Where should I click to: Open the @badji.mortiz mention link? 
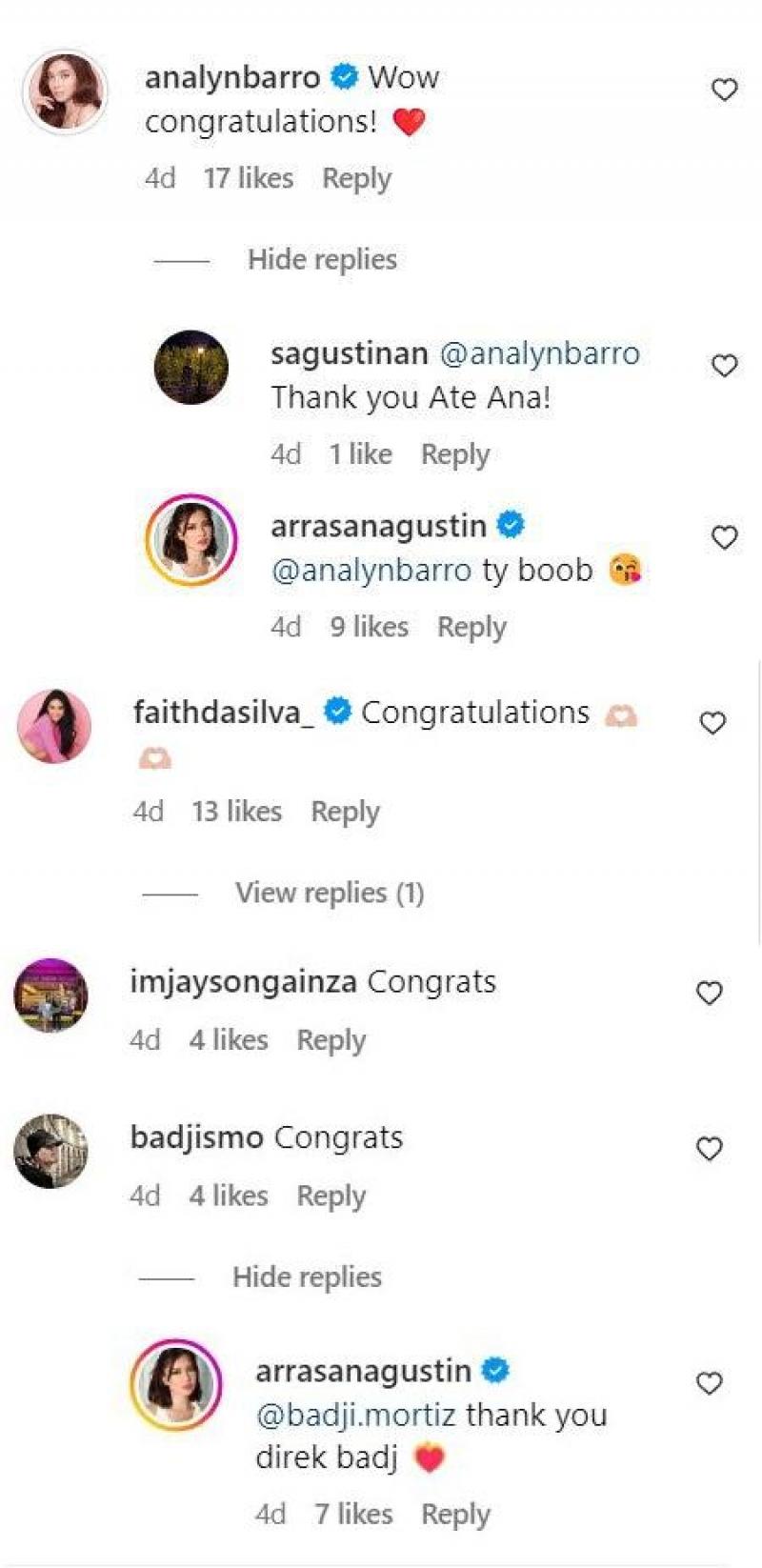coord(355,1416)
